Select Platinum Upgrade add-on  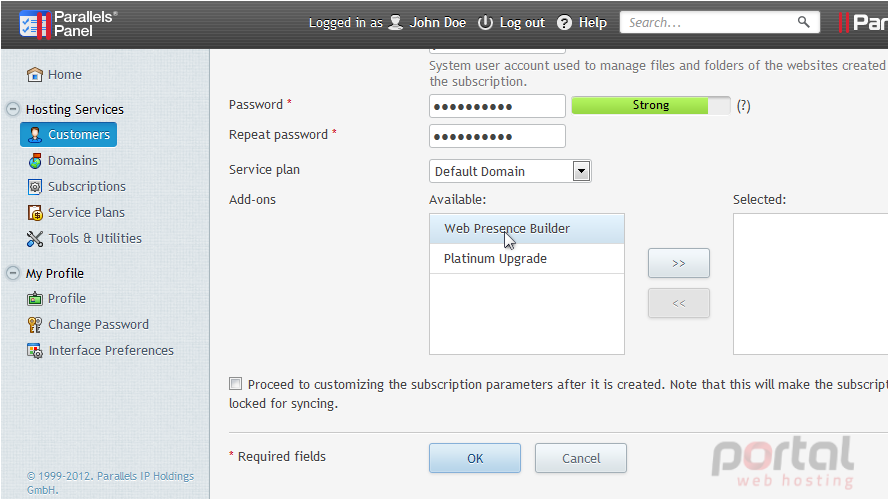click(x=527, y=259)
